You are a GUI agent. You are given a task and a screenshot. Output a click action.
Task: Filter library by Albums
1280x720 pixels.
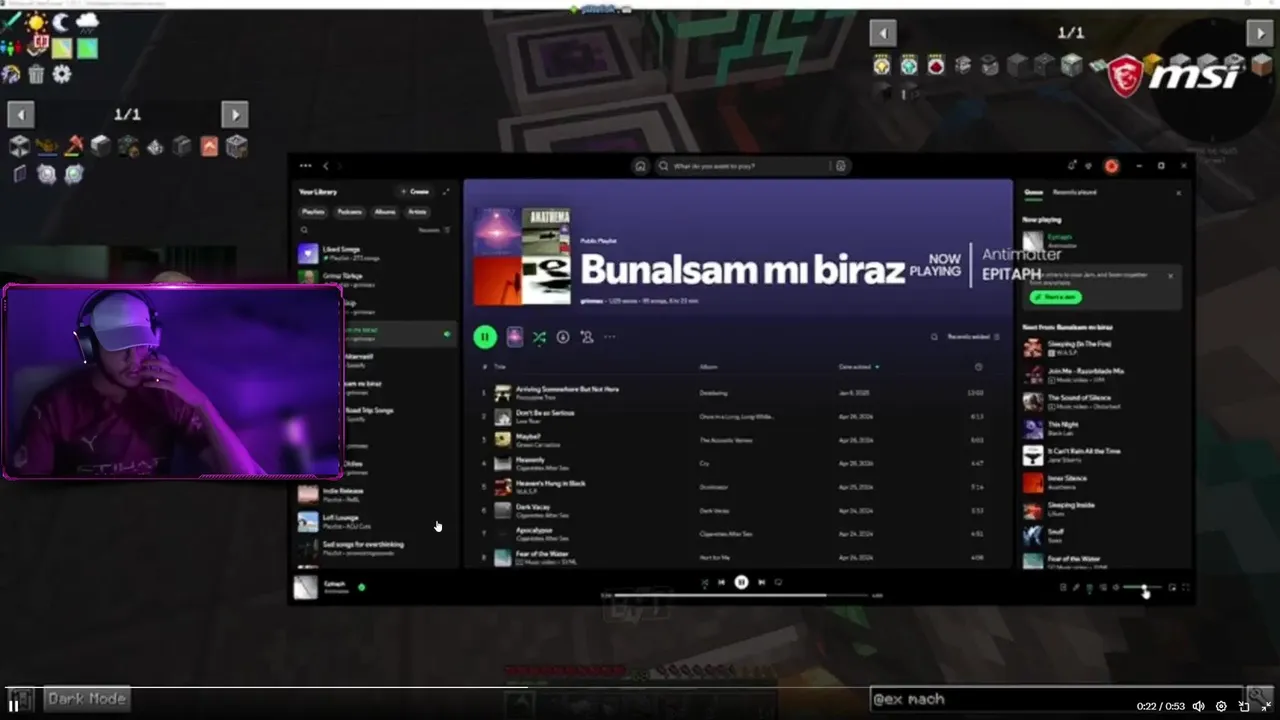(x=385, y=212)
